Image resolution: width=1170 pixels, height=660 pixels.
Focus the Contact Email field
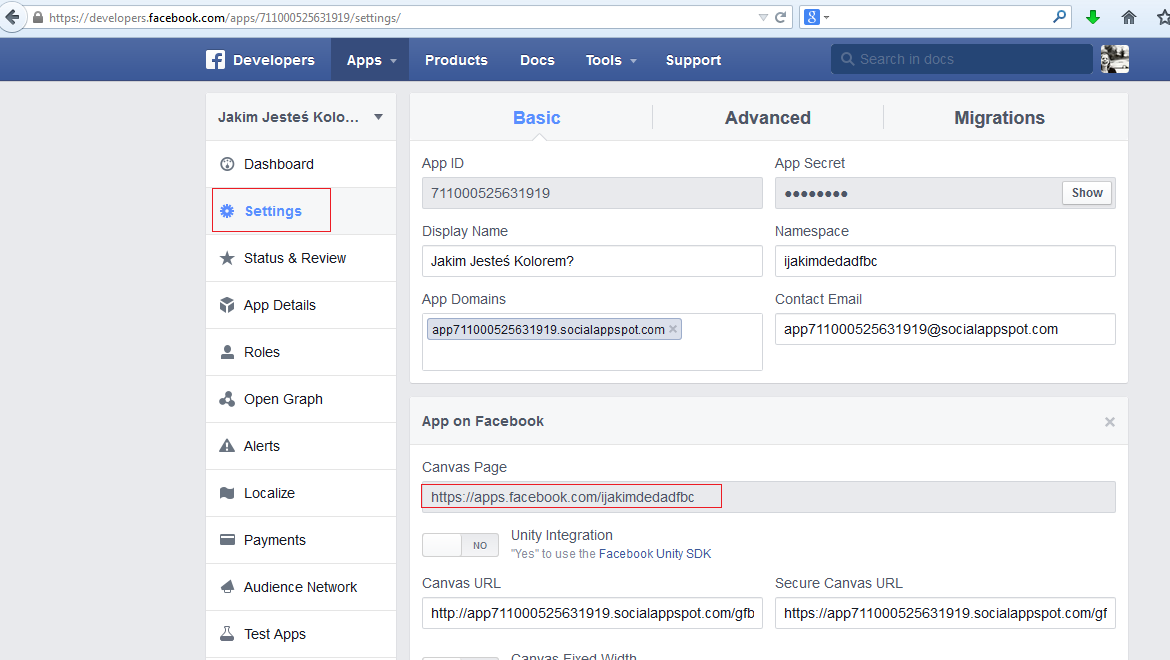coord(945,329)
